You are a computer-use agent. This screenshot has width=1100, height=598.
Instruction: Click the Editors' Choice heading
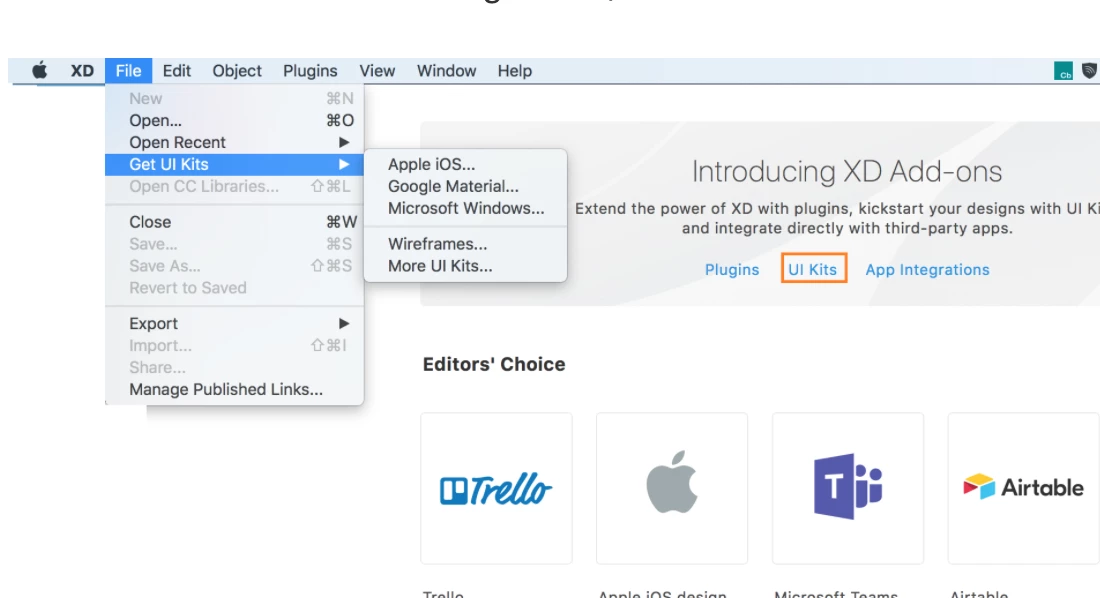[x=494, y=364]
